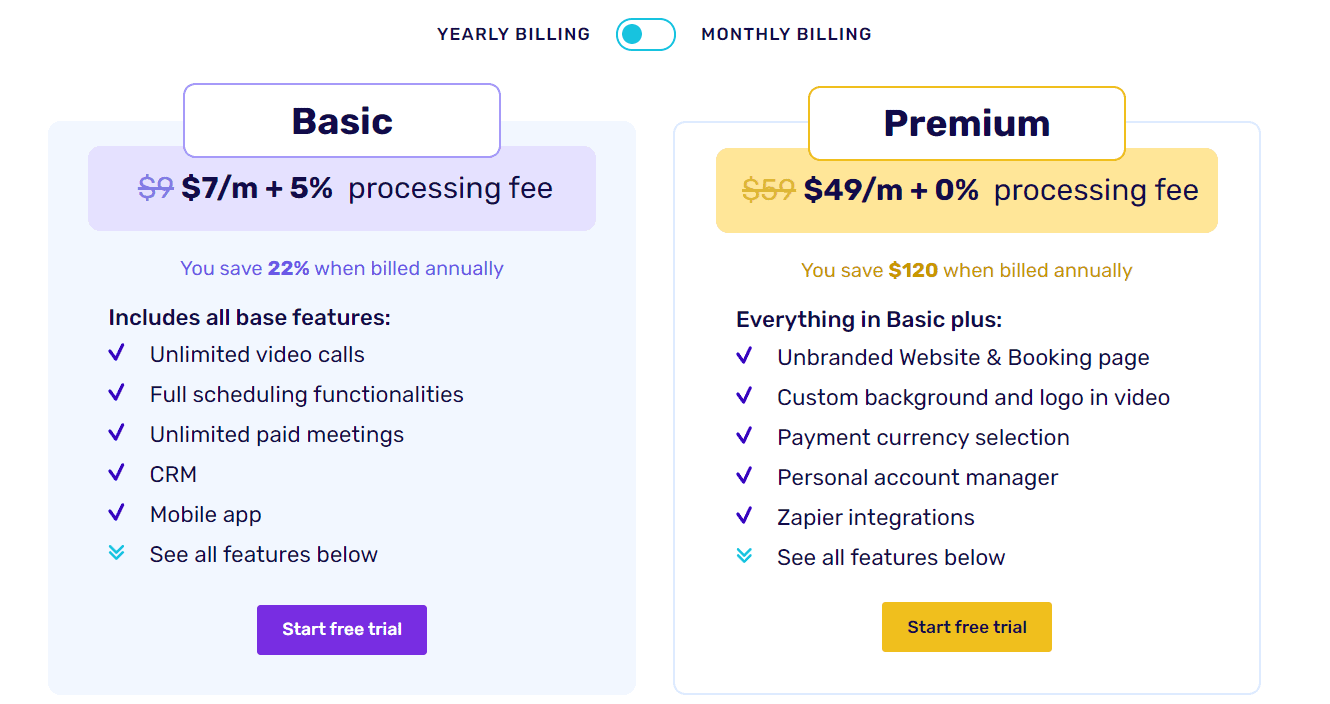1330x704 pixels.
Task: Open Premium "See all features below" link
Action: 891,557
